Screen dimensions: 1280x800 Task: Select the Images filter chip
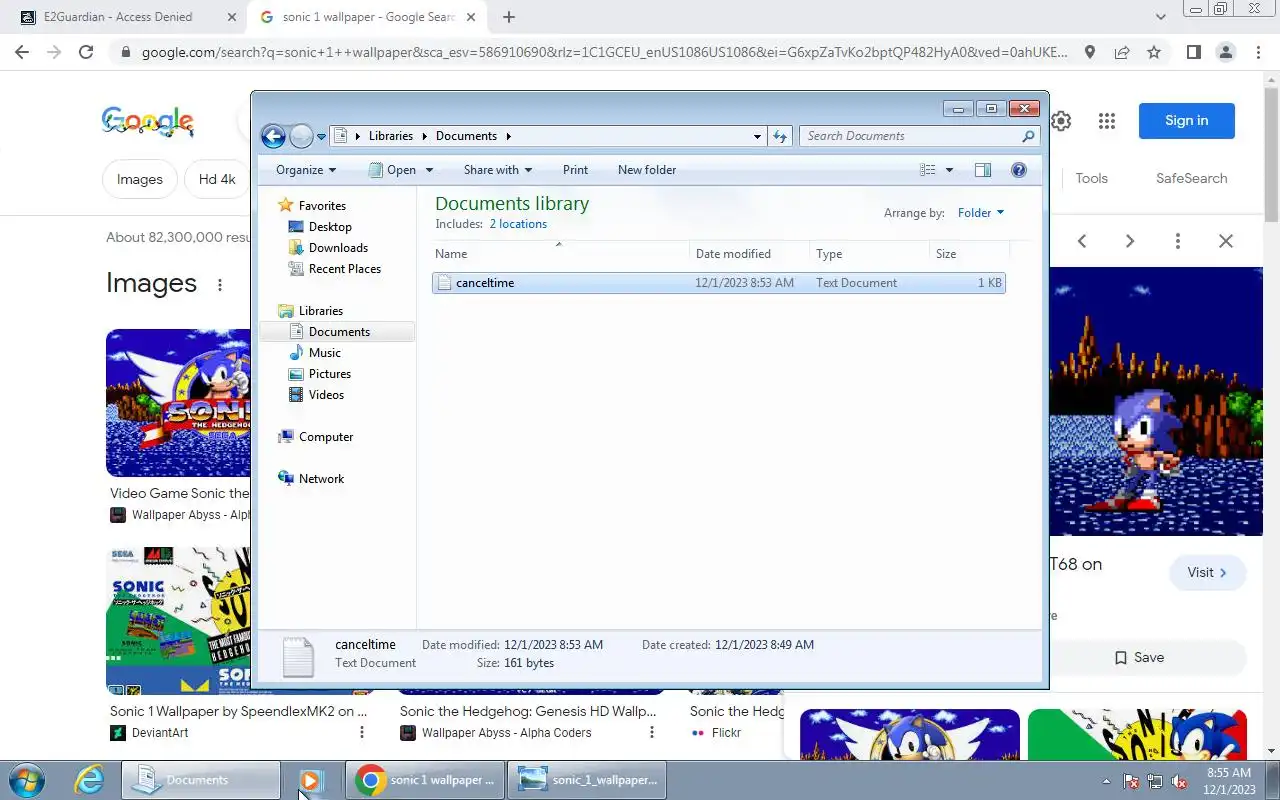[140, 180]
